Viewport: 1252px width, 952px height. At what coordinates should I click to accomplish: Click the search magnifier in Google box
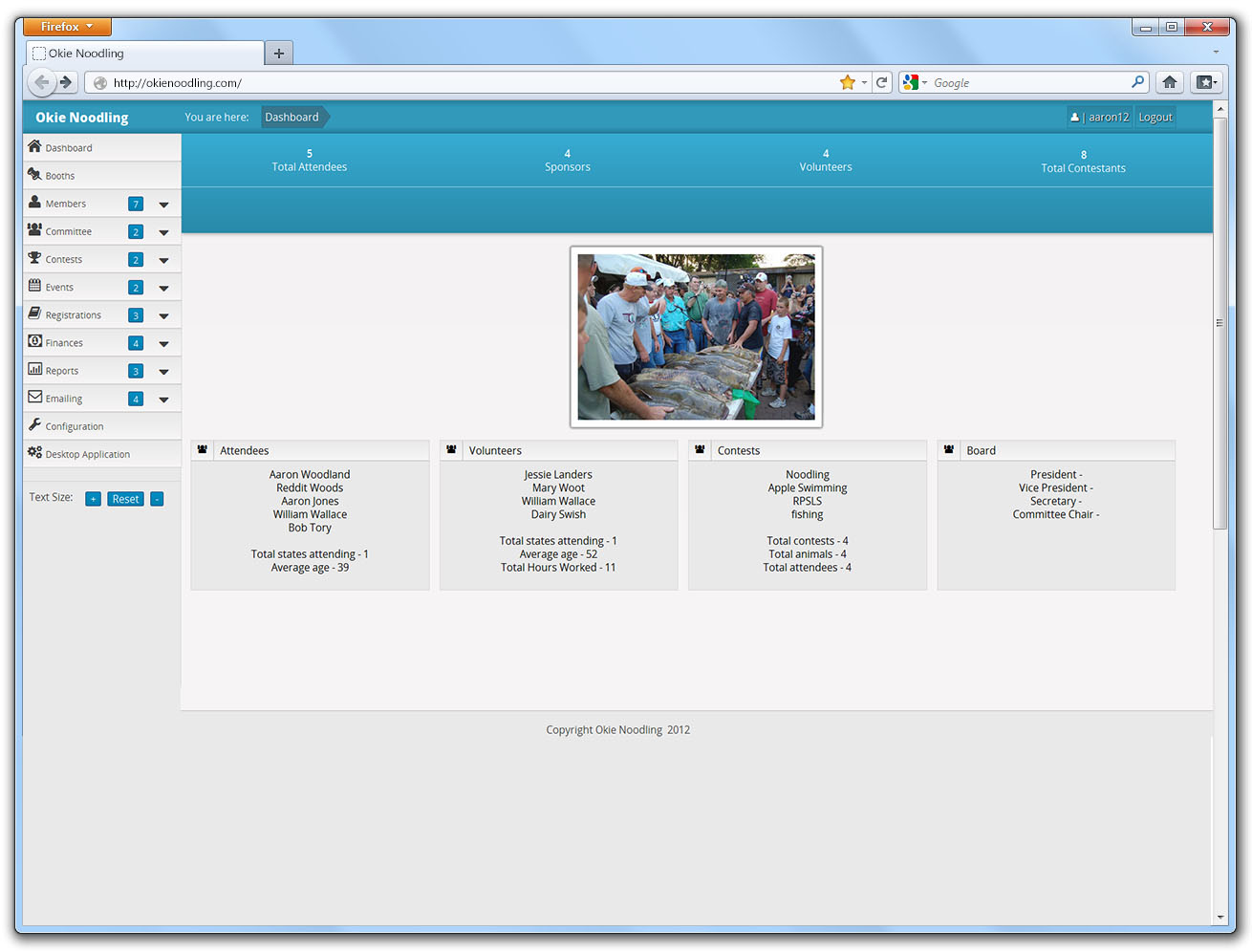click(1137, 82)
